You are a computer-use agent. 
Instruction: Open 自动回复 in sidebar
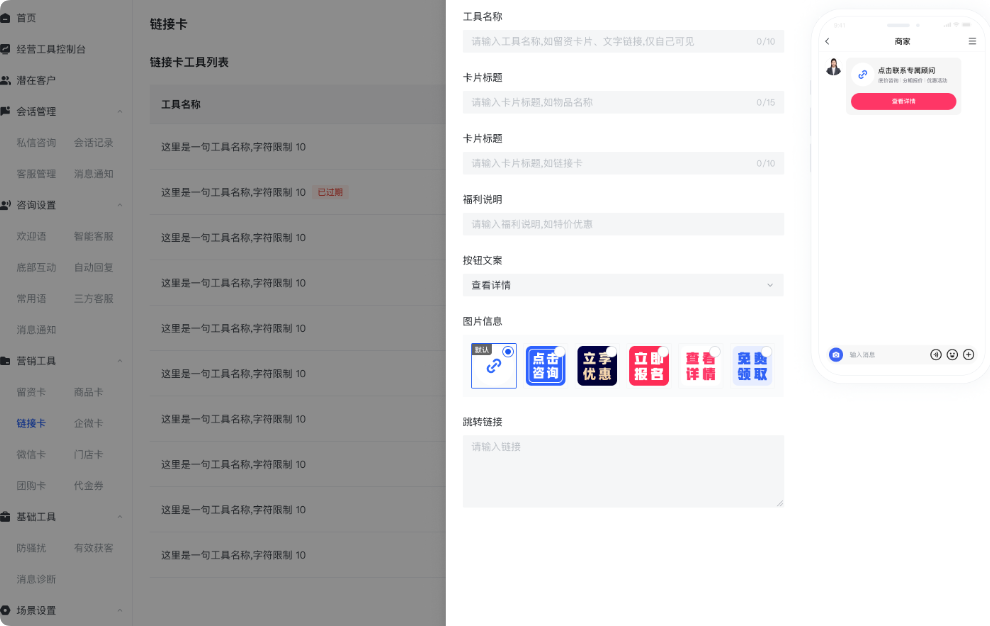(93, 267)
